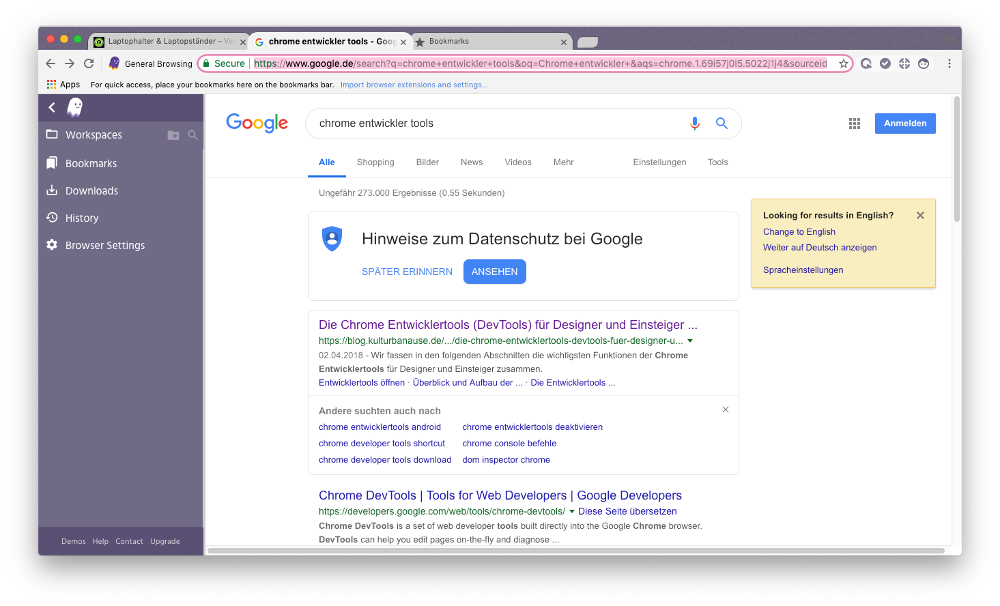Click Import browser extensions and settings
Screen dimensions: 1000x606
click(x=413, y=85)
